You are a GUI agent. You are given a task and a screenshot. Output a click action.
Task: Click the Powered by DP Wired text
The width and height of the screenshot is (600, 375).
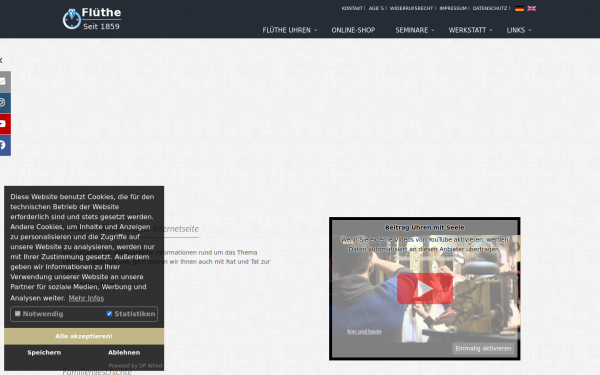coord(135,366)
